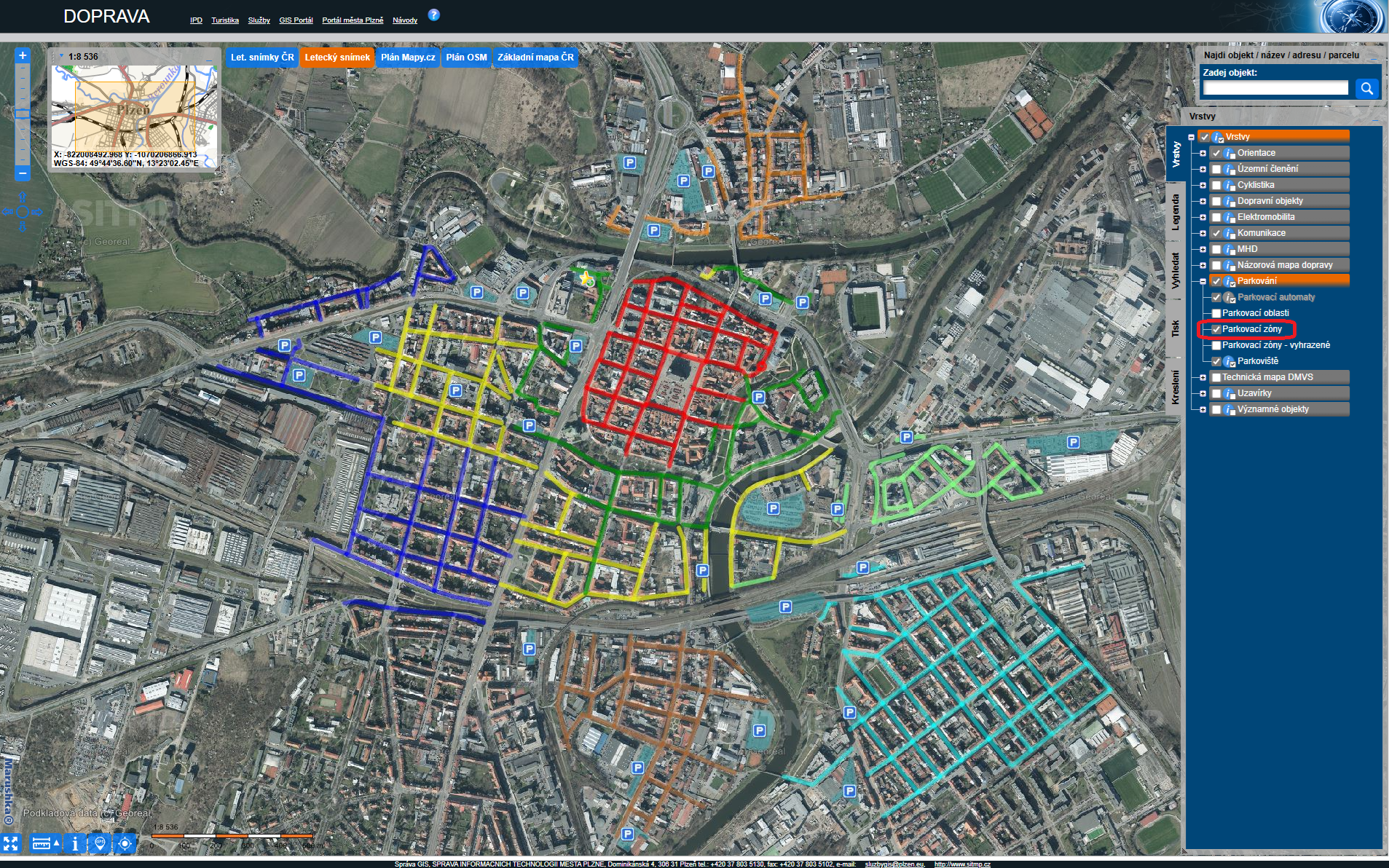Switch basemap to Základní mapa ČR
This screenshot has height=868, width=1389.
pyautogui.click(x=535, y=58)
